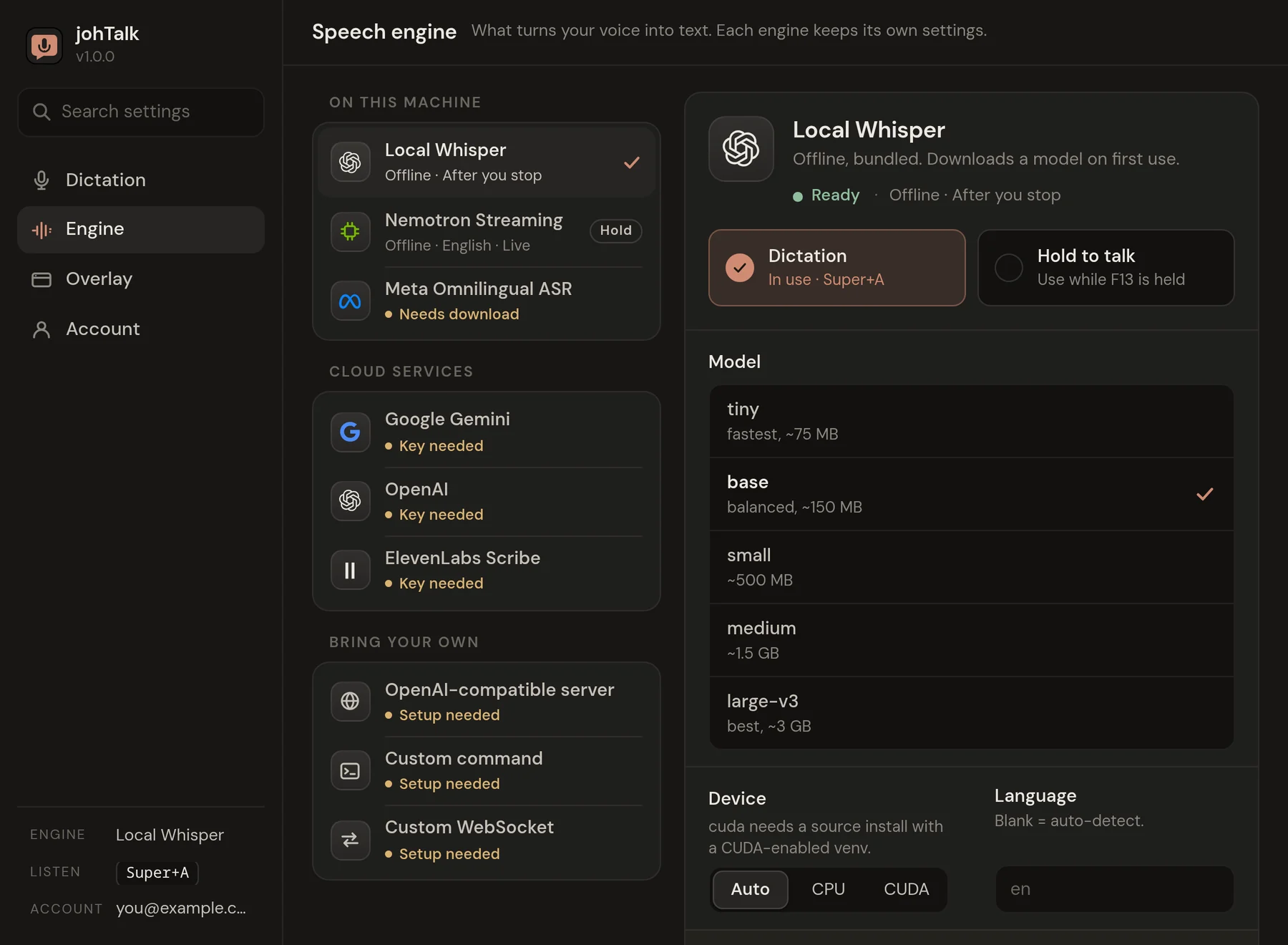Click the Meta Omnilingual ASR logo icon
1288x945 pixels.
350,301
